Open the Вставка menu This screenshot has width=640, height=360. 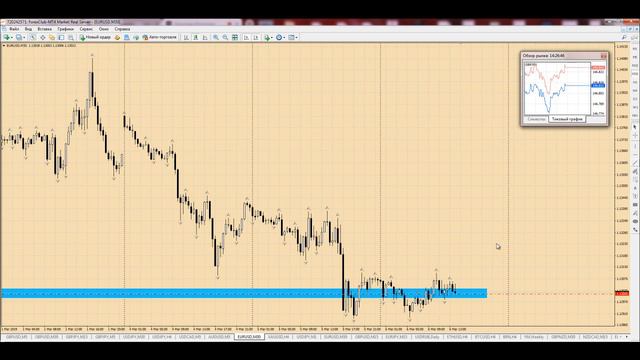click(44, 29)
